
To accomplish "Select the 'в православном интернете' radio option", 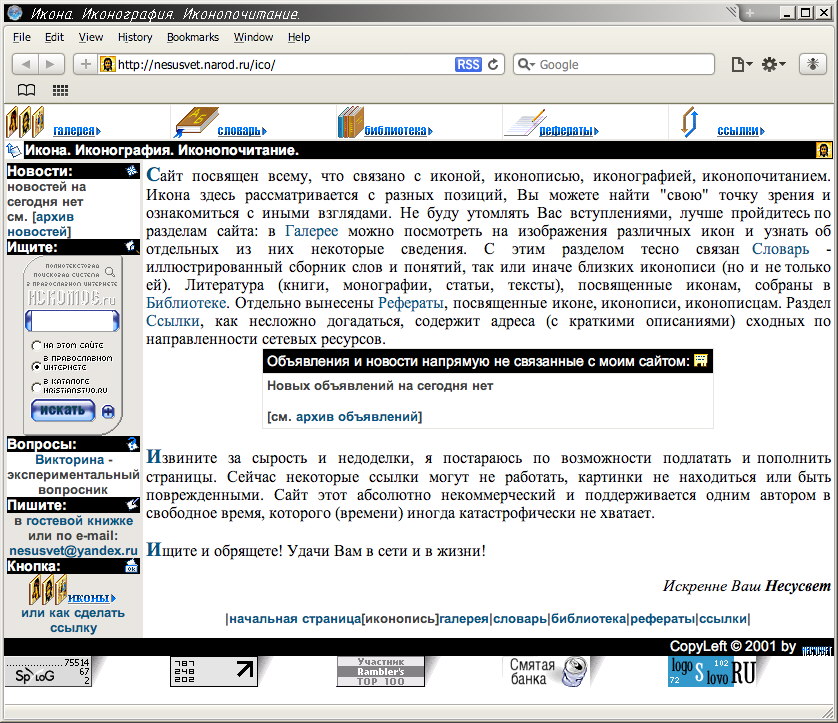I will [35, 363].
